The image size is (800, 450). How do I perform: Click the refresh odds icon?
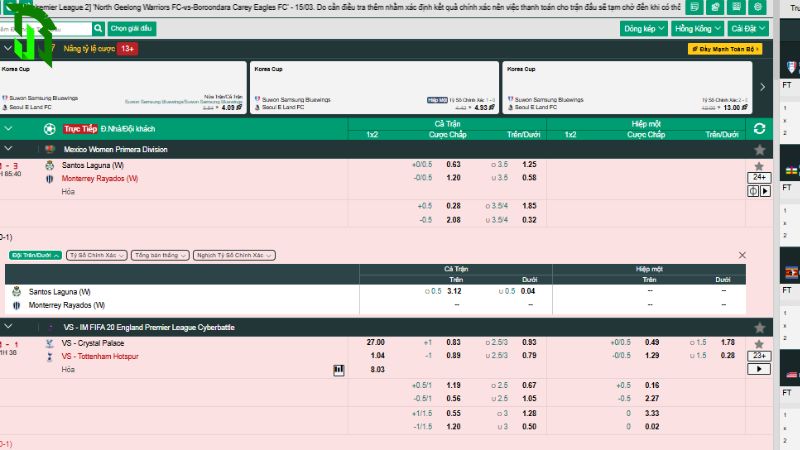click(759, 129)
